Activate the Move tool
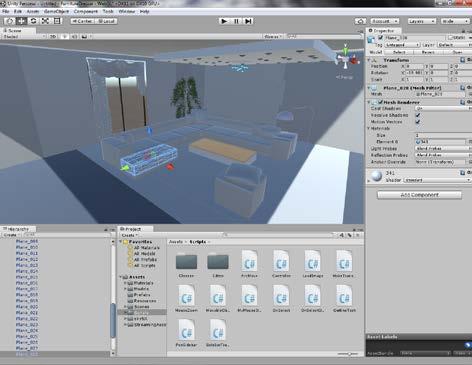This screenshot has height=365, width=472. tap(21, 21)
